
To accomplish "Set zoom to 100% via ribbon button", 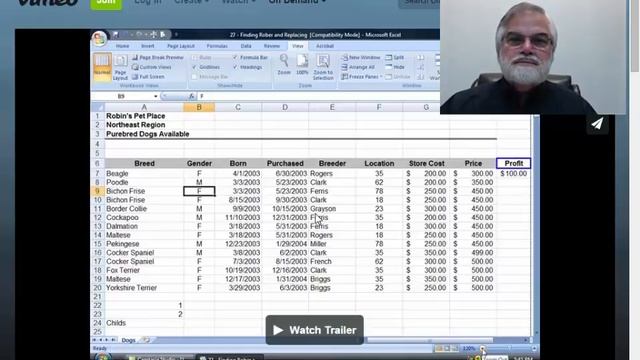I will click(302, 64).
